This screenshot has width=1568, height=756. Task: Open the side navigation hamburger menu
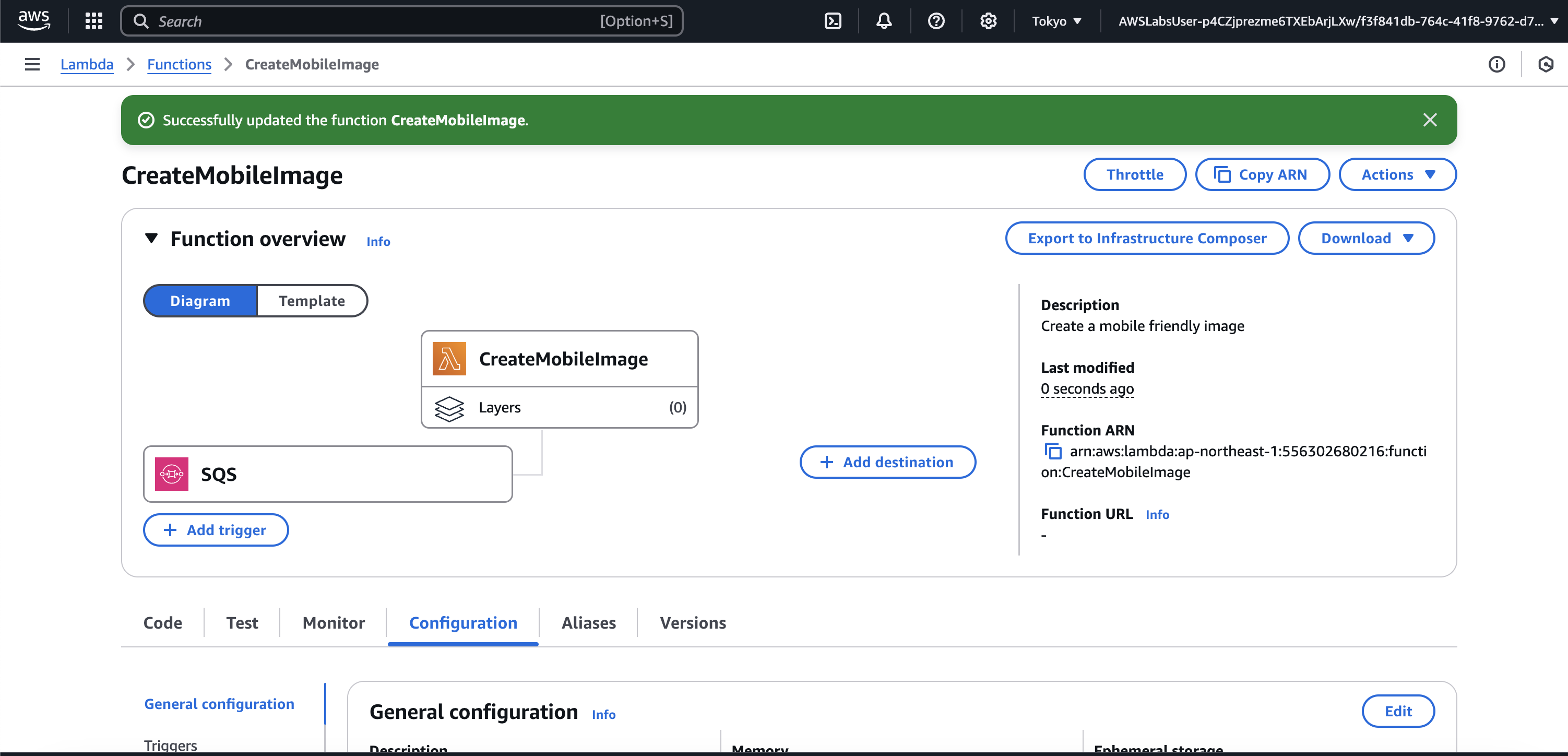click(32, 64)
